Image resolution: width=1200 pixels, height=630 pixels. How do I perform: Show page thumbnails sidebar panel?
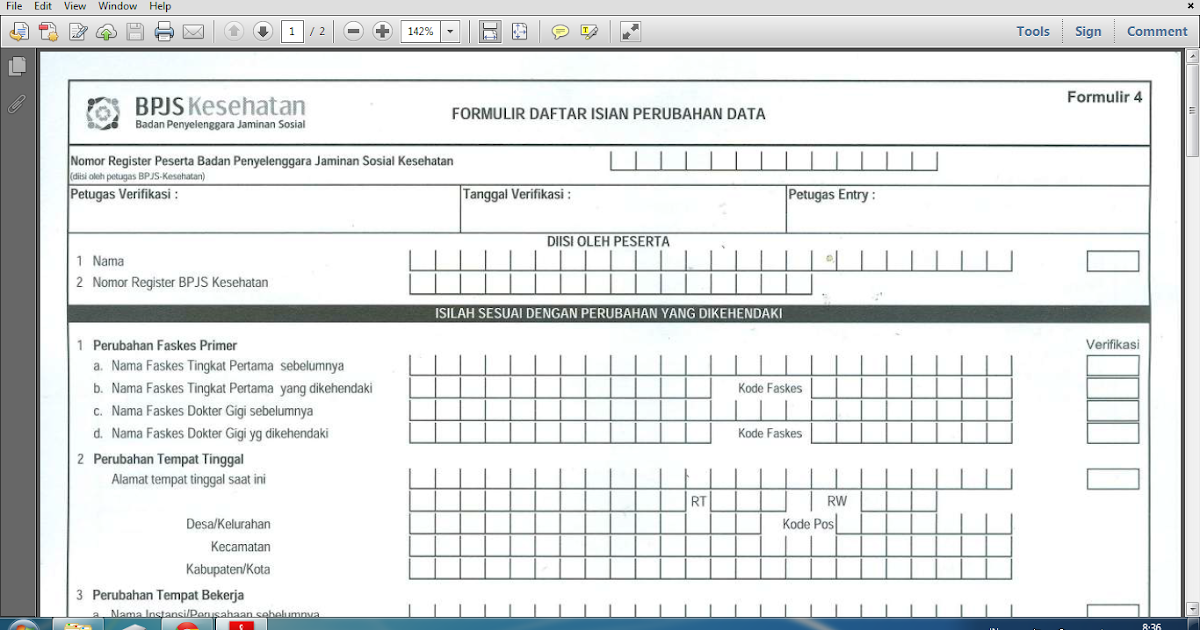[x=17, y=67]
